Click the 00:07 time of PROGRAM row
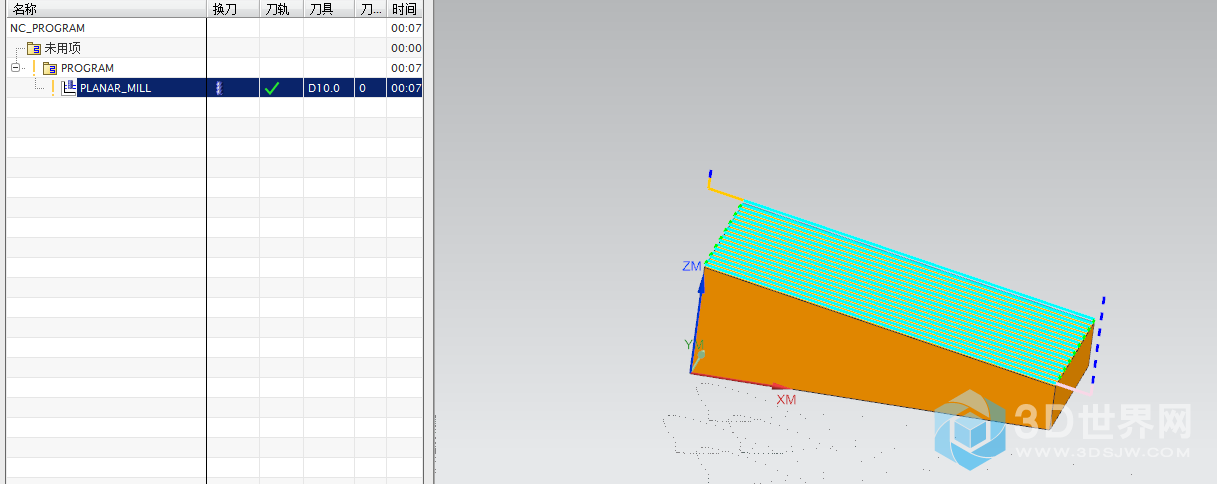 pyautogui.click(x=405, y=68)
